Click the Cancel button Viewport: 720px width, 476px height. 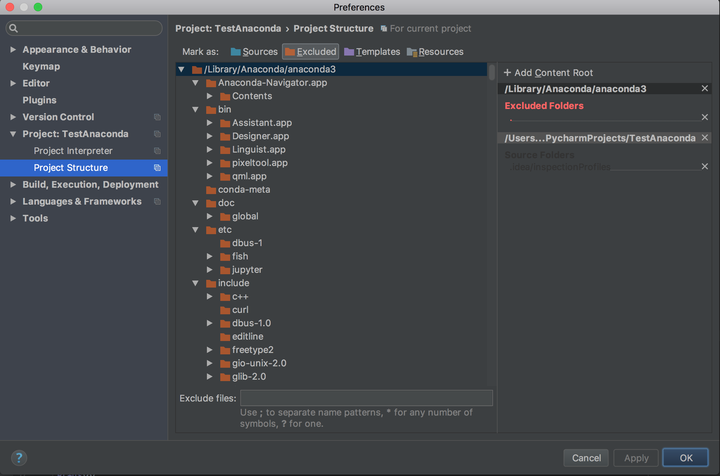(586, 458)
